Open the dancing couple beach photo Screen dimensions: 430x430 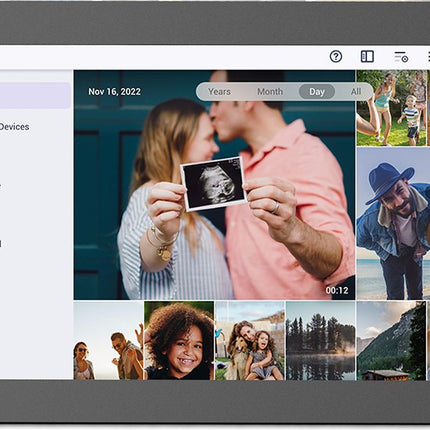[x=108, y=340]
